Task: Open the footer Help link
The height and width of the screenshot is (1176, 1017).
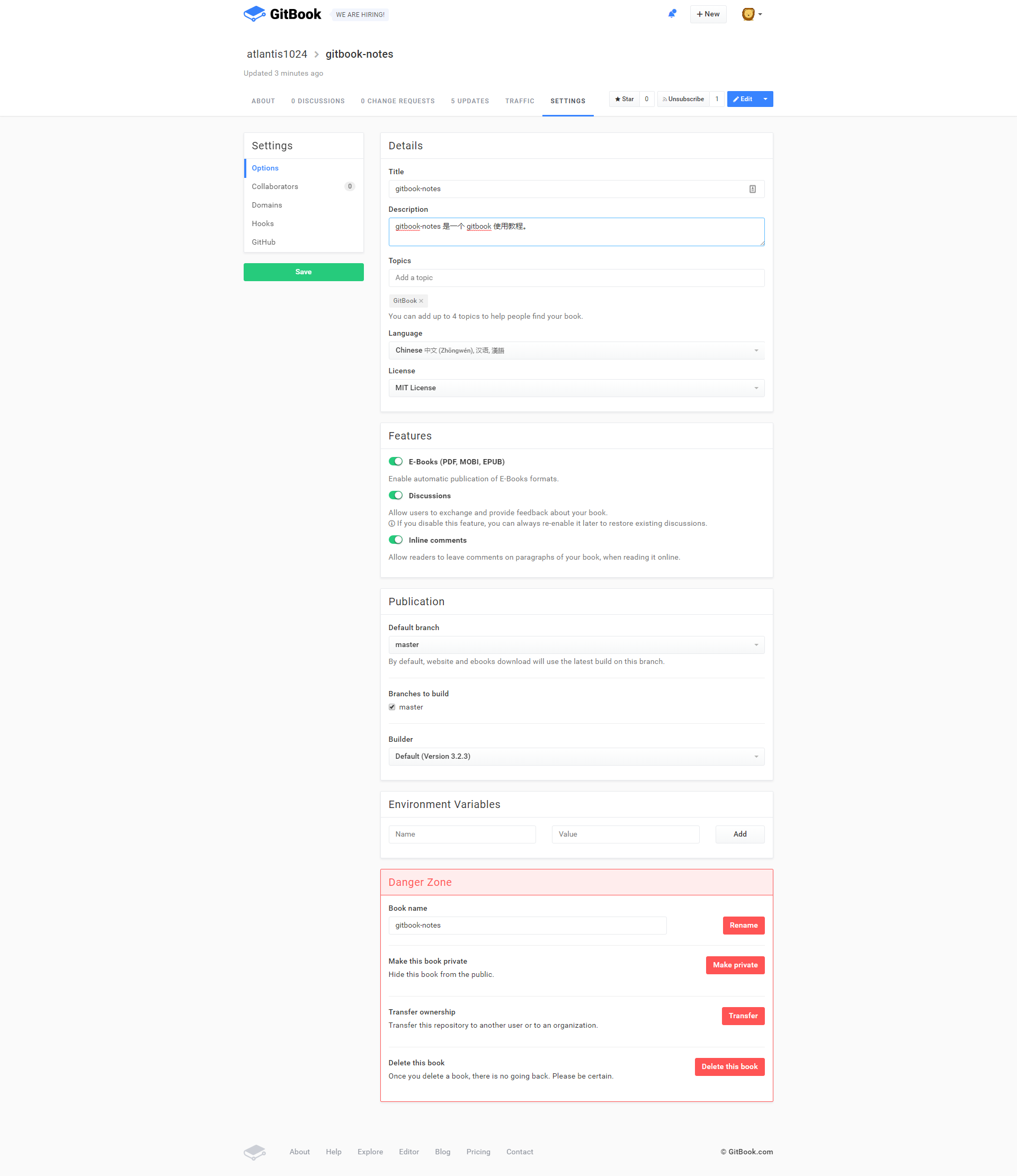Action: coord(334,1152)
